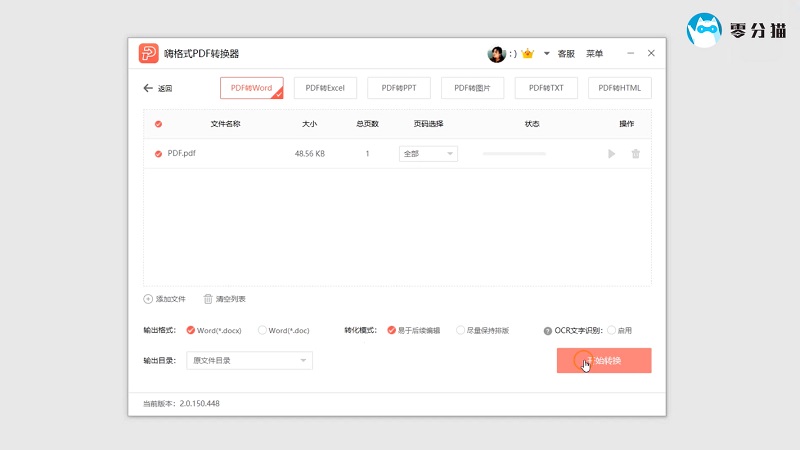Uncheck the PDF.pdf file checkbox
Image resolution: width=800 pixels, height=450 pixels.
(x=158, y=154)
